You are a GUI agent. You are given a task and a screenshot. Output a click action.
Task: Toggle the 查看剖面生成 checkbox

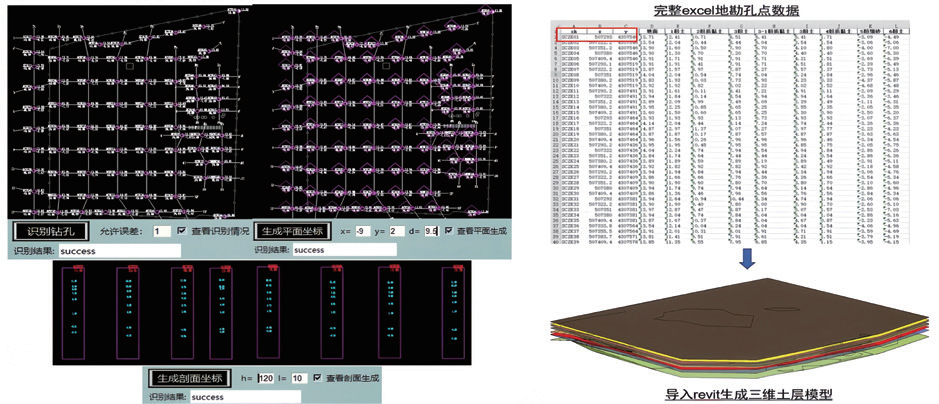(317, 379)
